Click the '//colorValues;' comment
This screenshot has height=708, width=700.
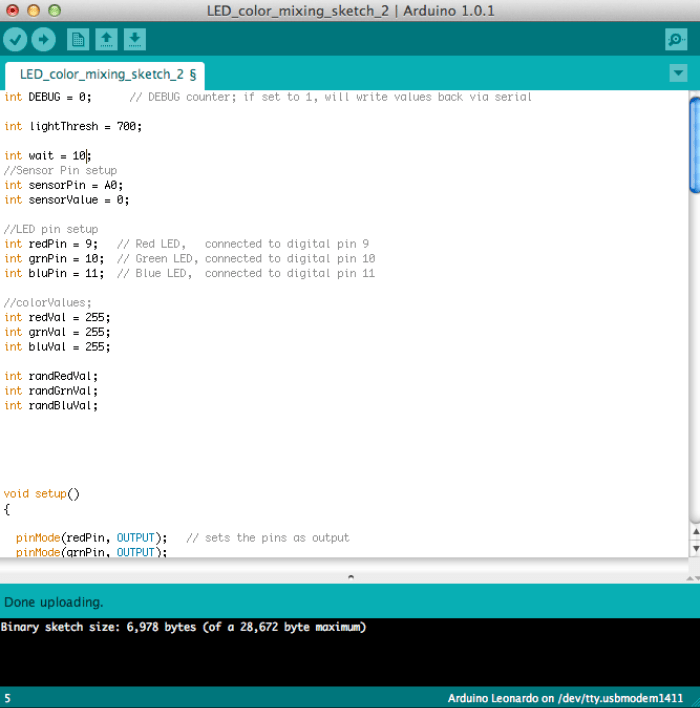pyautogui.click(x=48, y=303)
